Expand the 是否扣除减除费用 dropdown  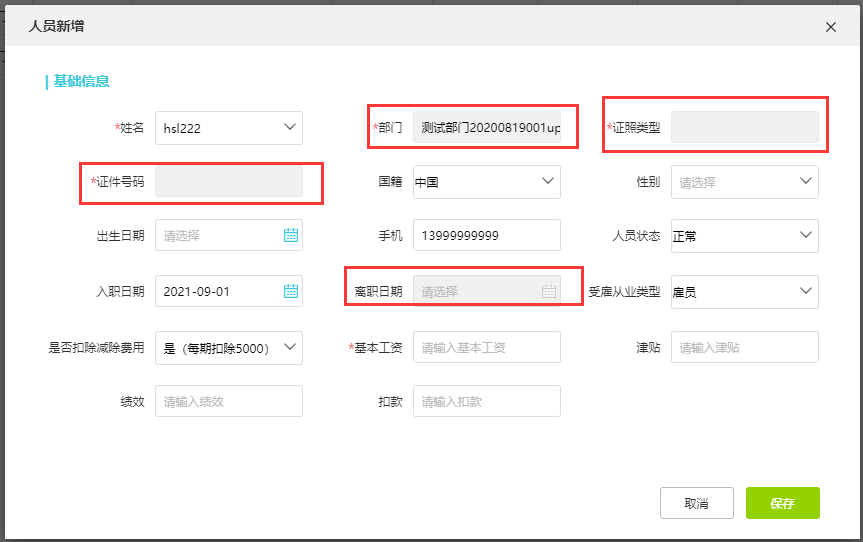[290, 347]
